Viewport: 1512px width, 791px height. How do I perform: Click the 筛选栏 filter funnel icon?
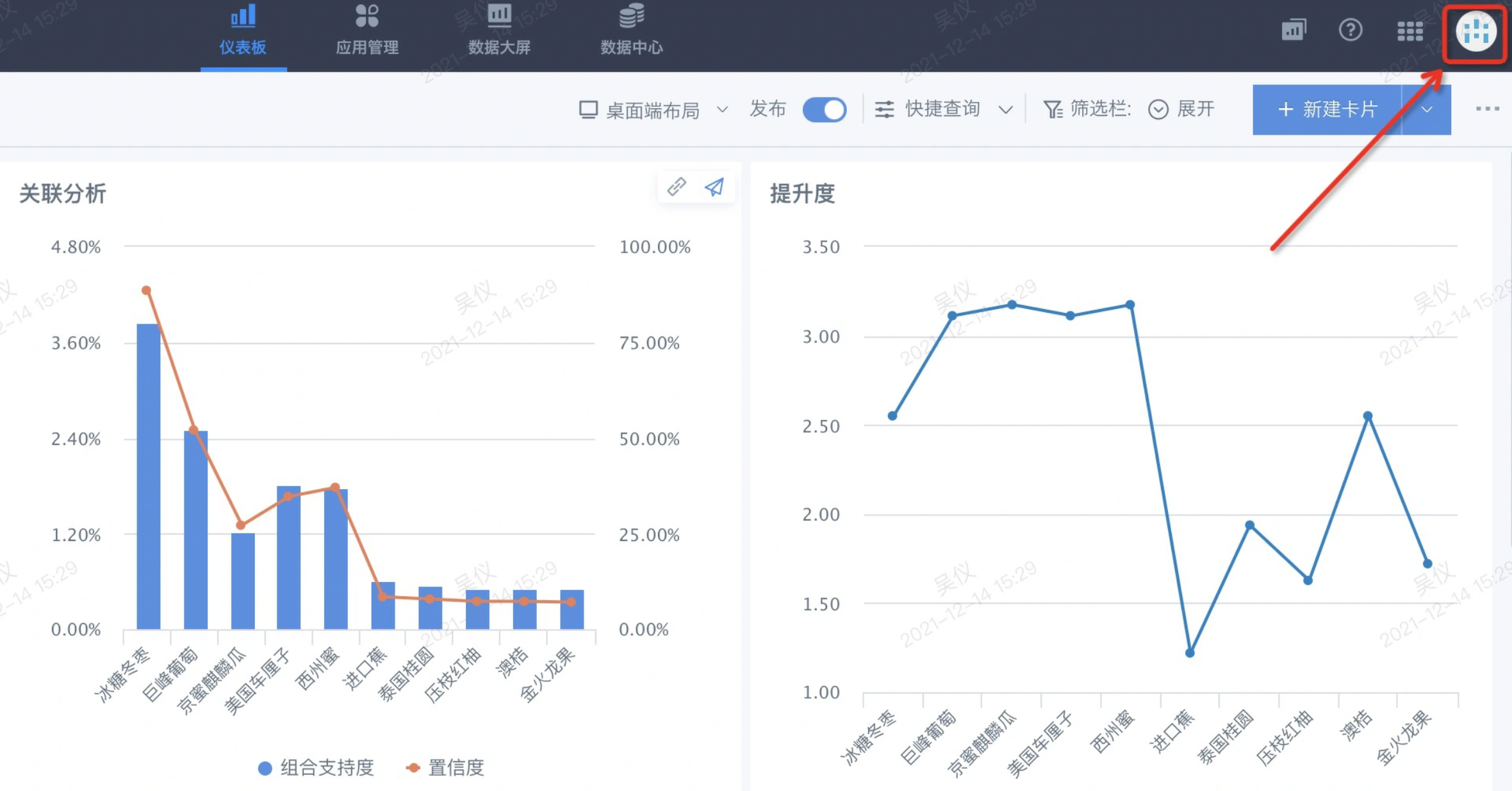click(1053, 110)
